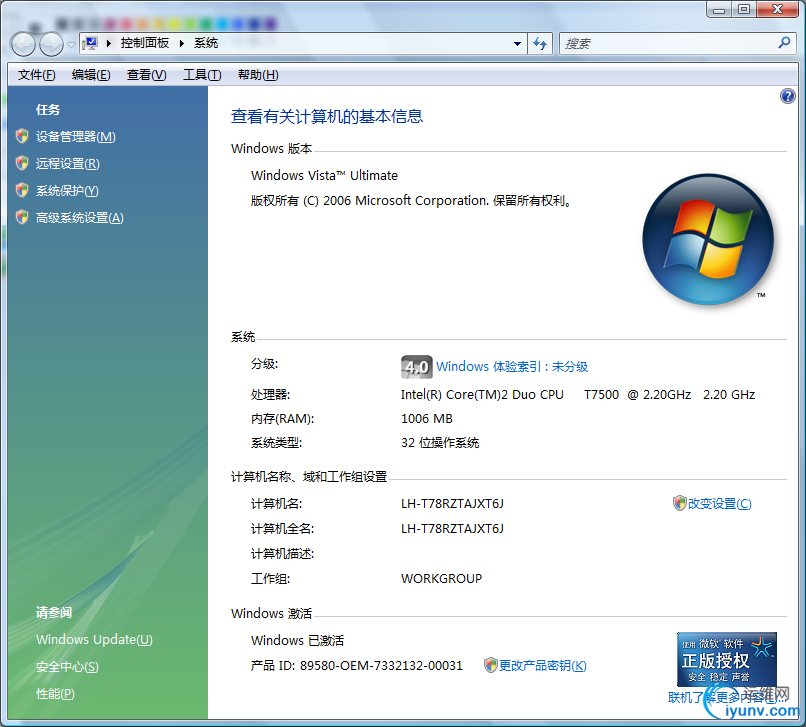Select the 32 位操作系统 system type text
The image size is (806, 727).
tap(440, 443)
